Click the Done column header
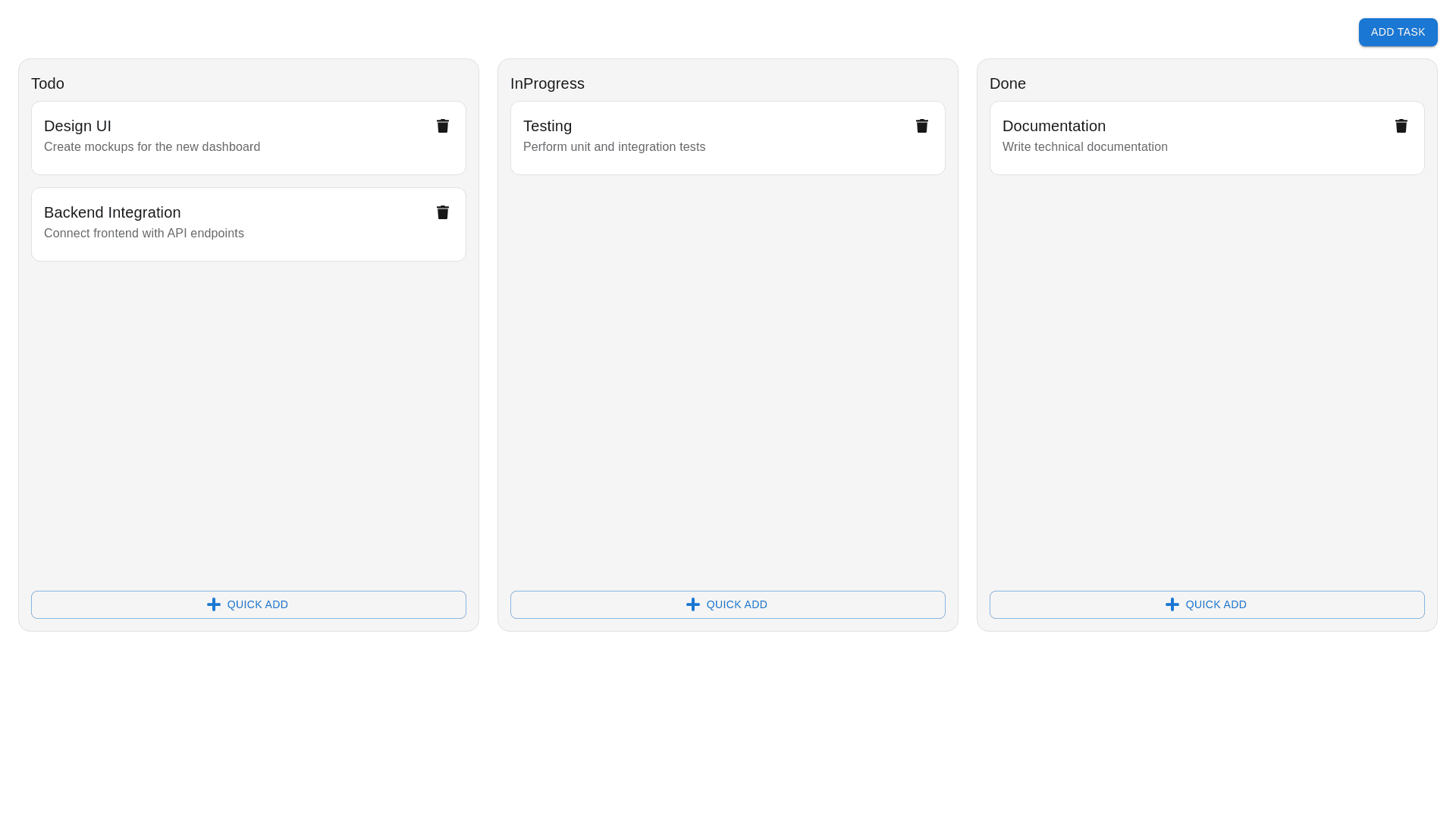The height and width of the screenshot is (819, 1456). pyautogui.click(x=1008, y=83)
